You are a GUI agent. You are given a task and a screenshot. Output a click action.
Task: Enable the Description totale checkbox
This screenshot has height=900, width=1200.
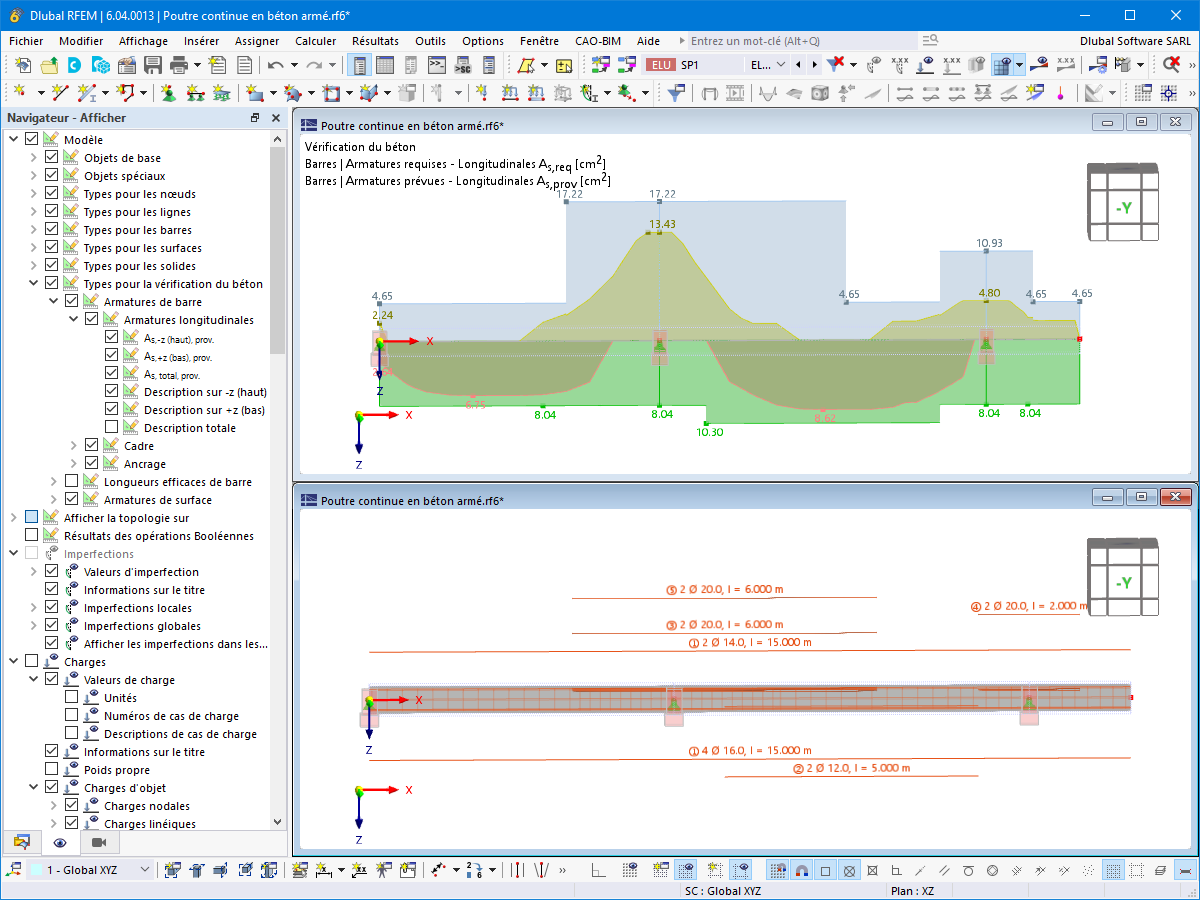pos(112,428)
